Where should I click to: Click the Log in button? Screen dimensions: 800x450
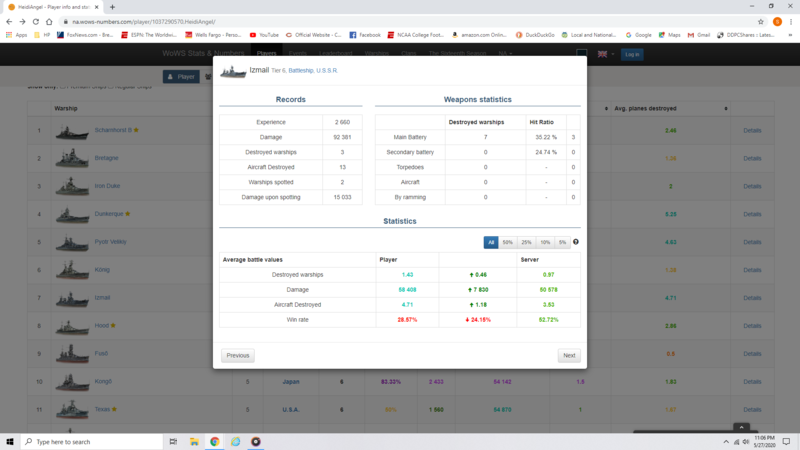click(632, 54)
